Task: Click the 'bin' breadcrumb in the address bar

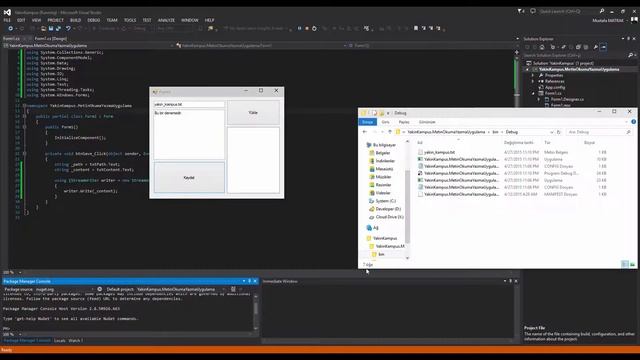Action: [495, 132]
